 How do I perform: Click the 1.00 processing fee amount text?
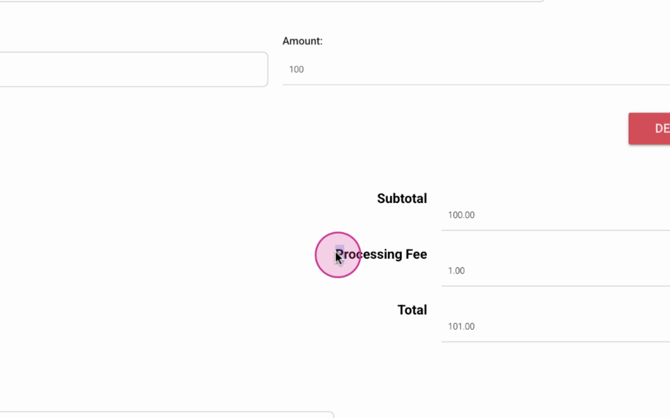coord(456,271)
